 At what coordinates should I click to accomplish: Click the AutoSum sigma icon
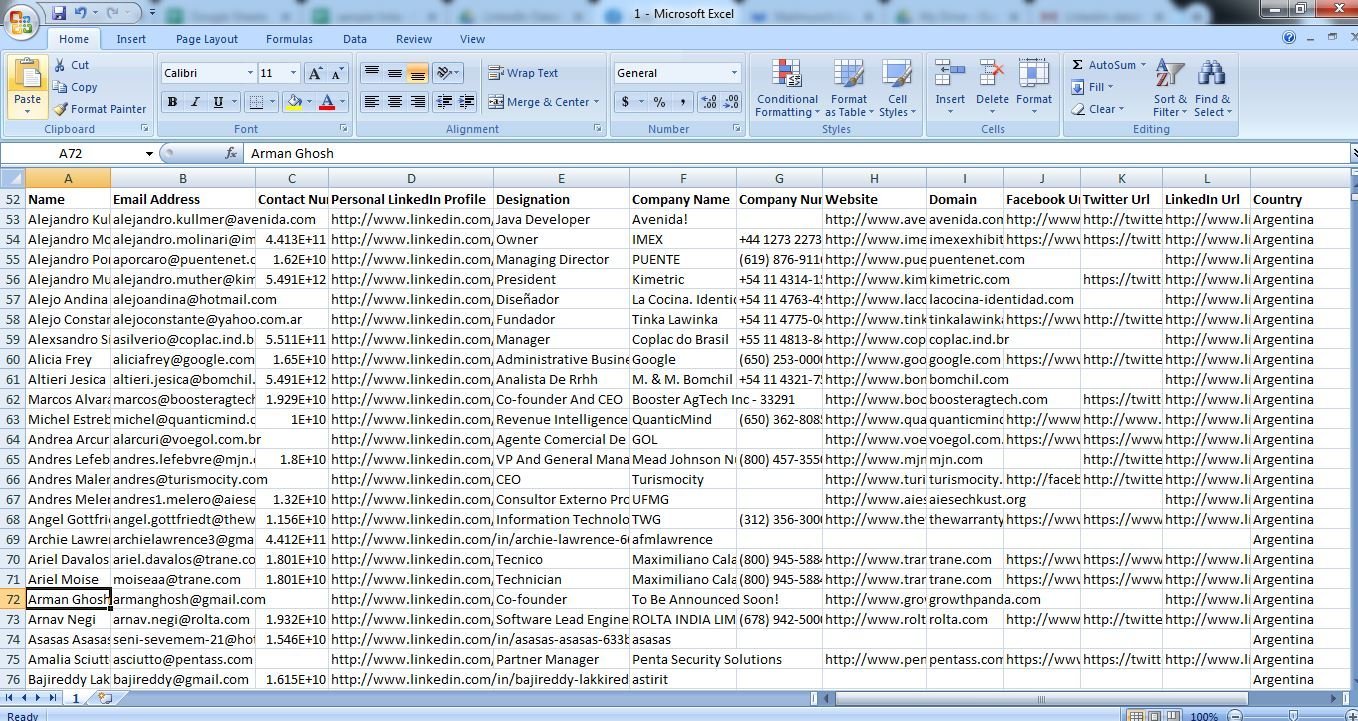coord(1078,65)
